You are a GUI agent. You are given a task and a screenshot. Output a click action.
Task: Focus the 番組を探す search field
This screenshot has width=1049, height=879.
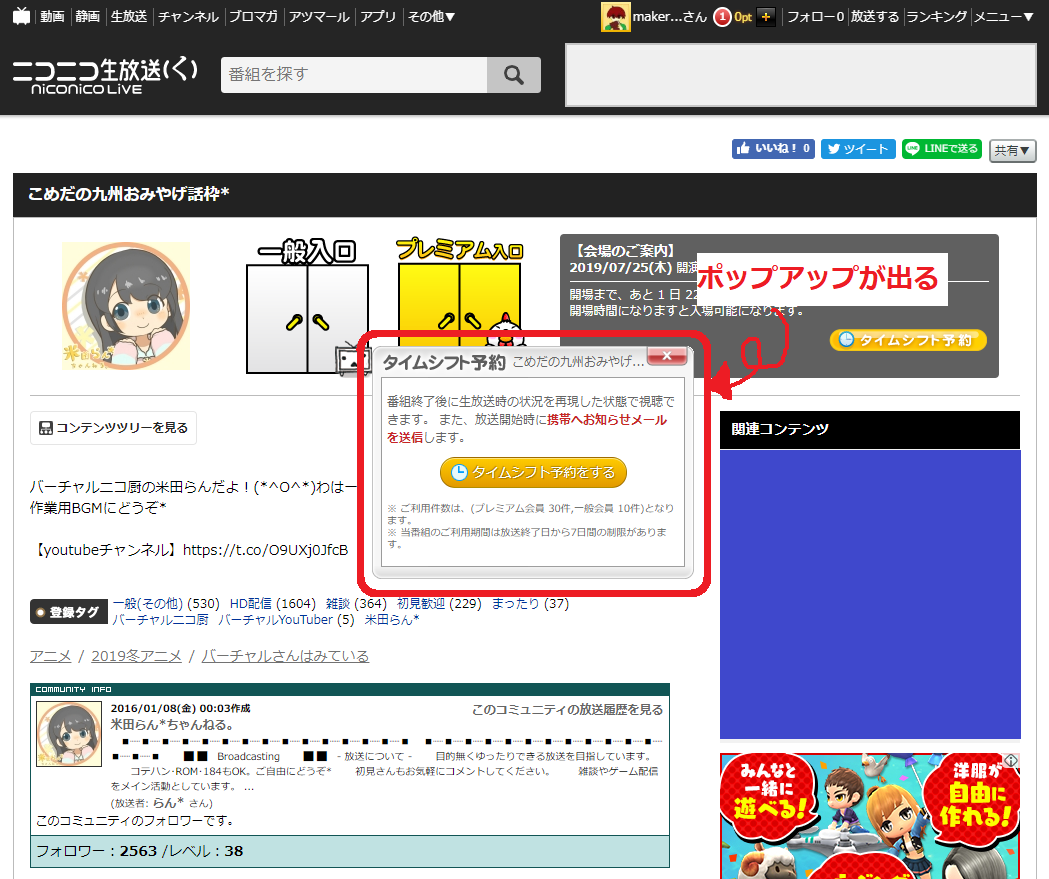[354, 74]
